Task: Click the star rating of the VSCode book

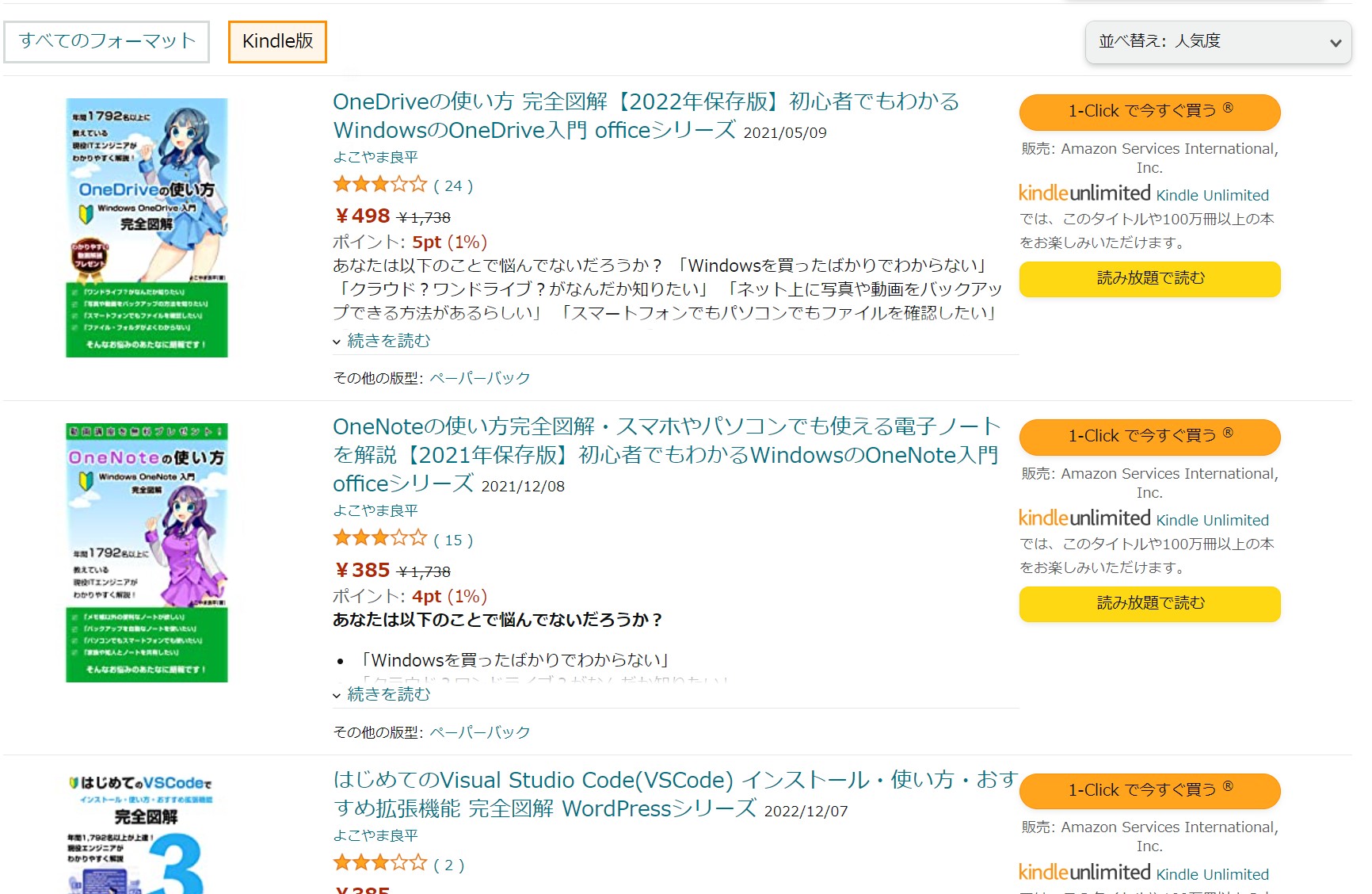Action: tap(380, 862)
